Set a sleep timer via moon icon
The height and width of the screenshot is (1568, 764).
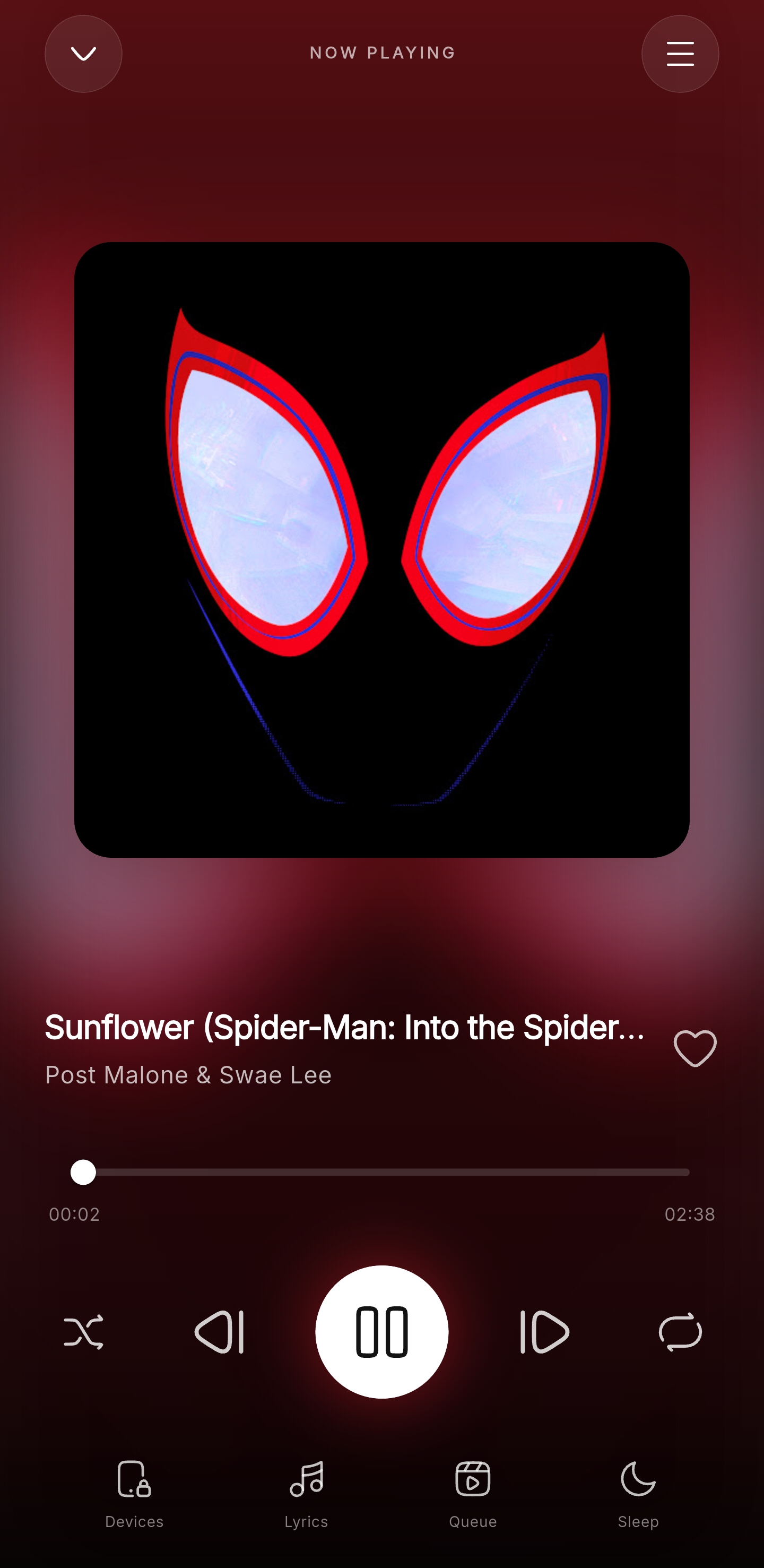[638, 1478]
